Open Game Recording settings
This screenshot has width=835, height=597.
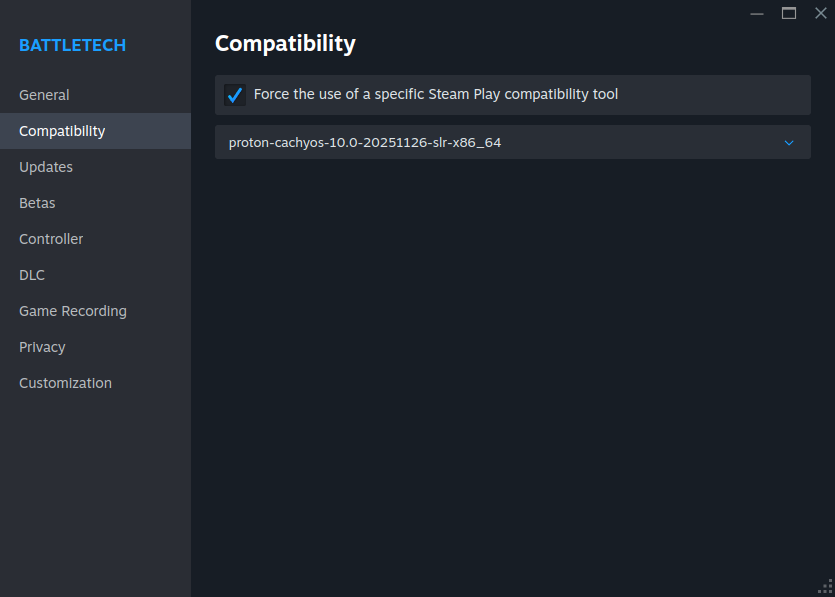tap(95, 311)
